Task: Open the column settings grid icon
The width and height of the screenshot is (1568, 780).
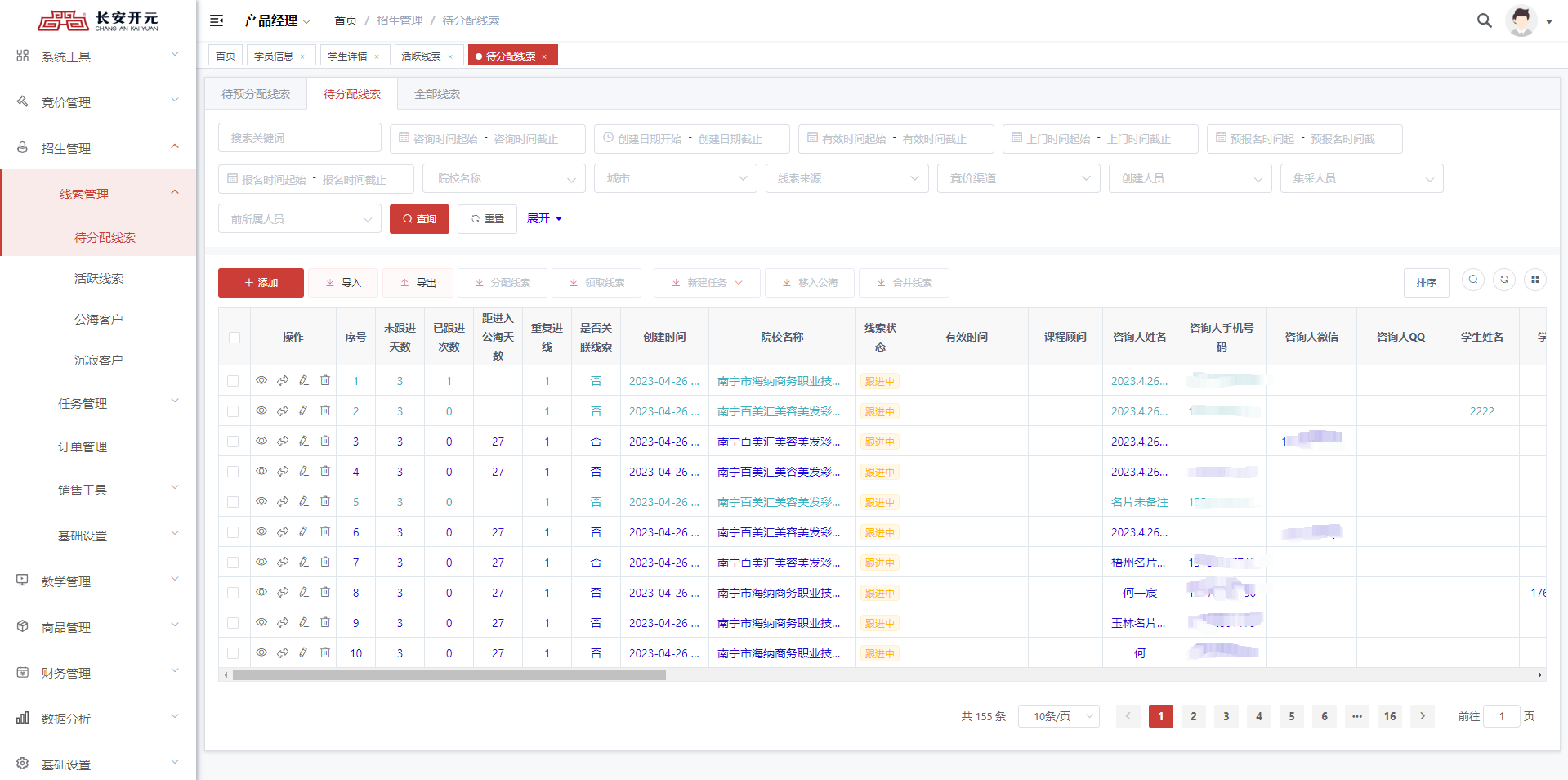Action: (x=1535, y=280)
